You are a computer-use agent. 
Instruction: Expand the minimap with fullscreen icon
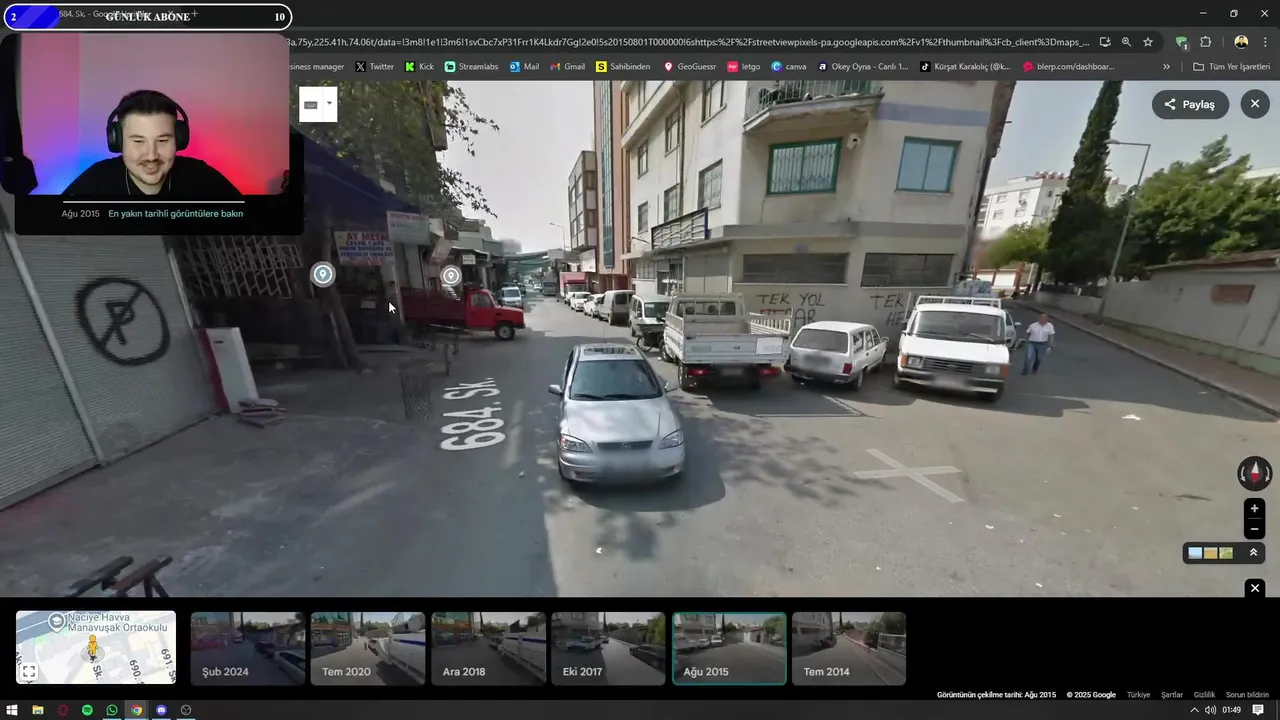(29, 672)
